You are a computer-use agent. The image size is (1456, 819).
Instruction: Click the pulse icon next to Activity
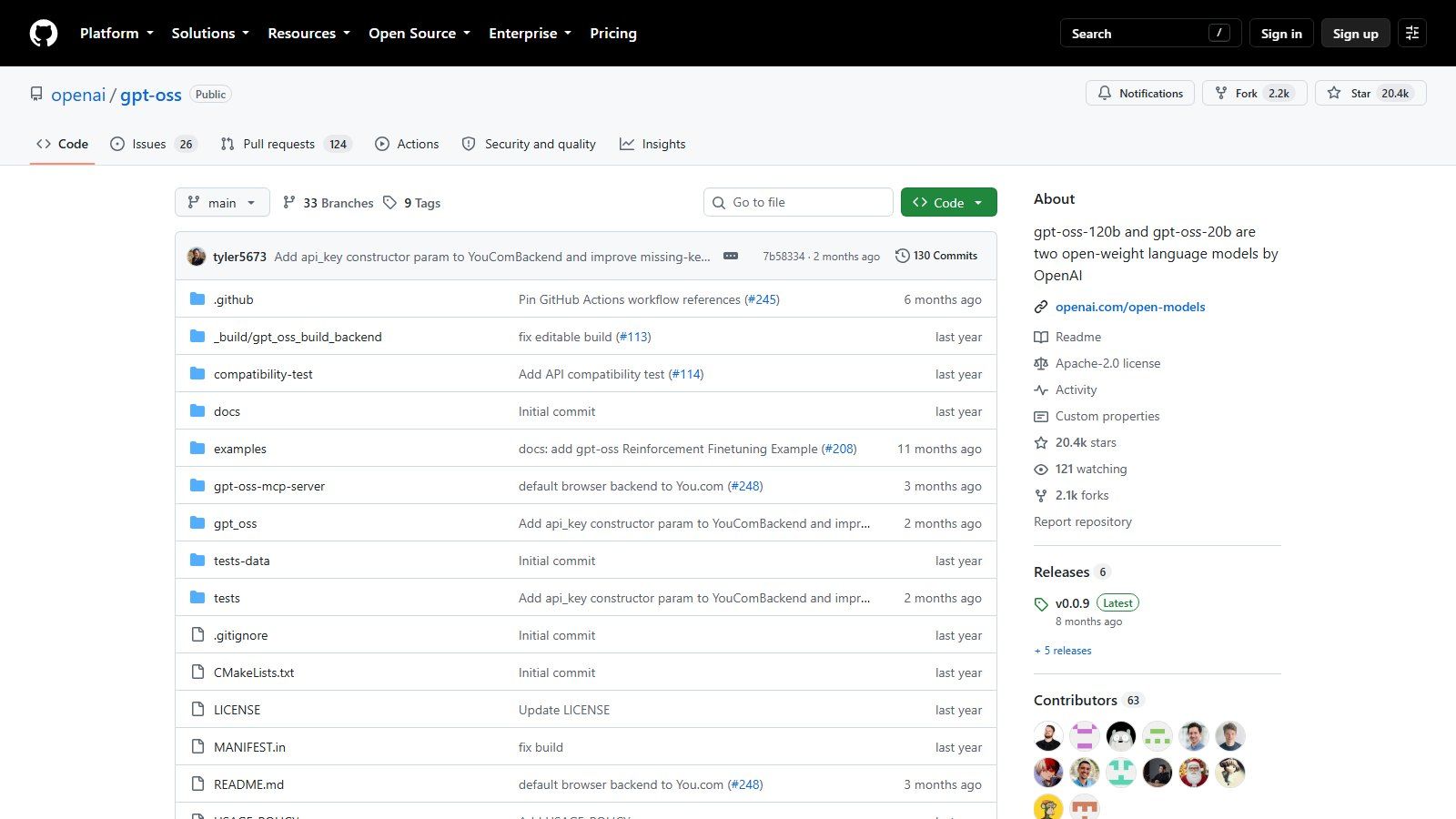1041,389
